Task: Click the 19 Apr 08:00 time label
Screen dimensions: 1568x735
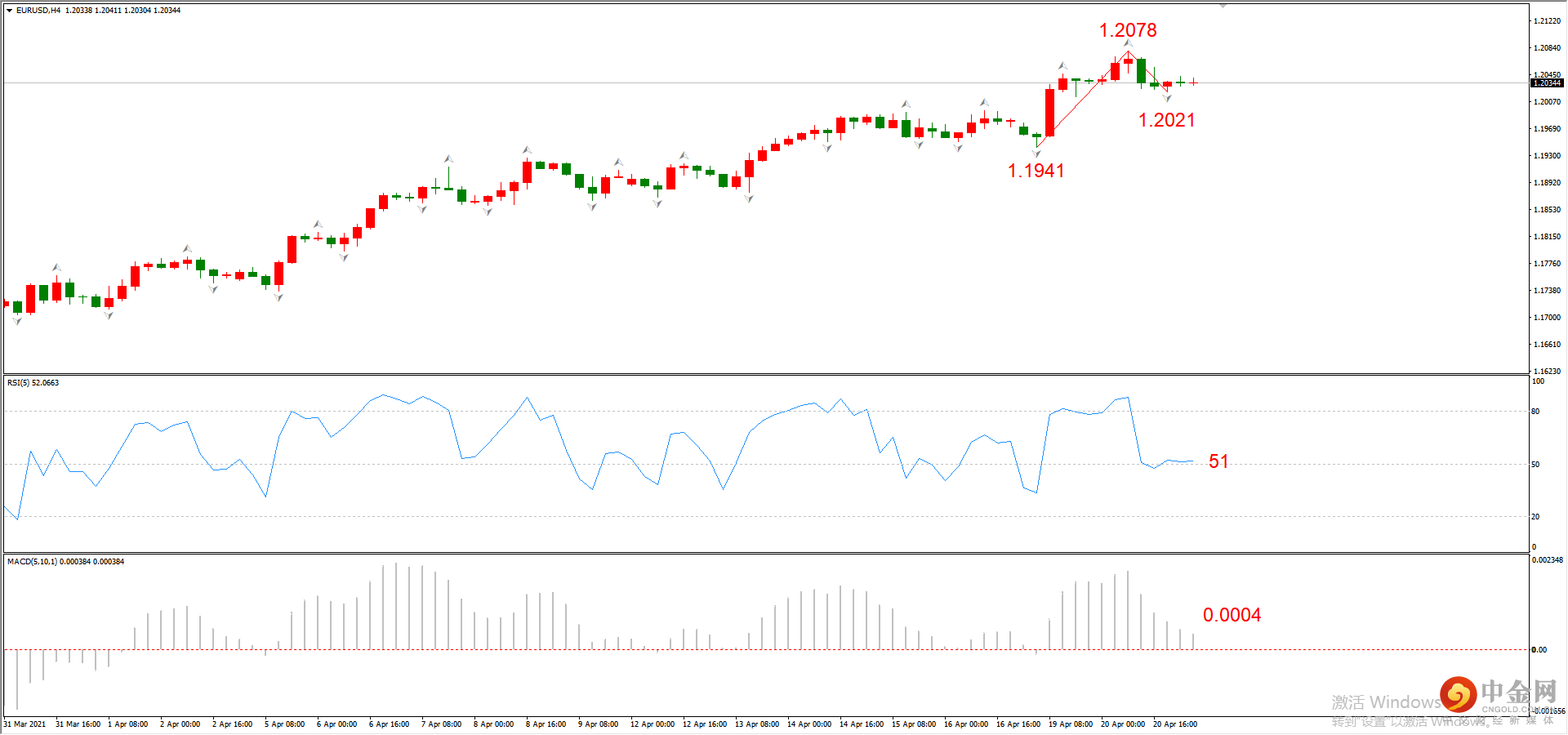Action: (x=1071, y=724)
